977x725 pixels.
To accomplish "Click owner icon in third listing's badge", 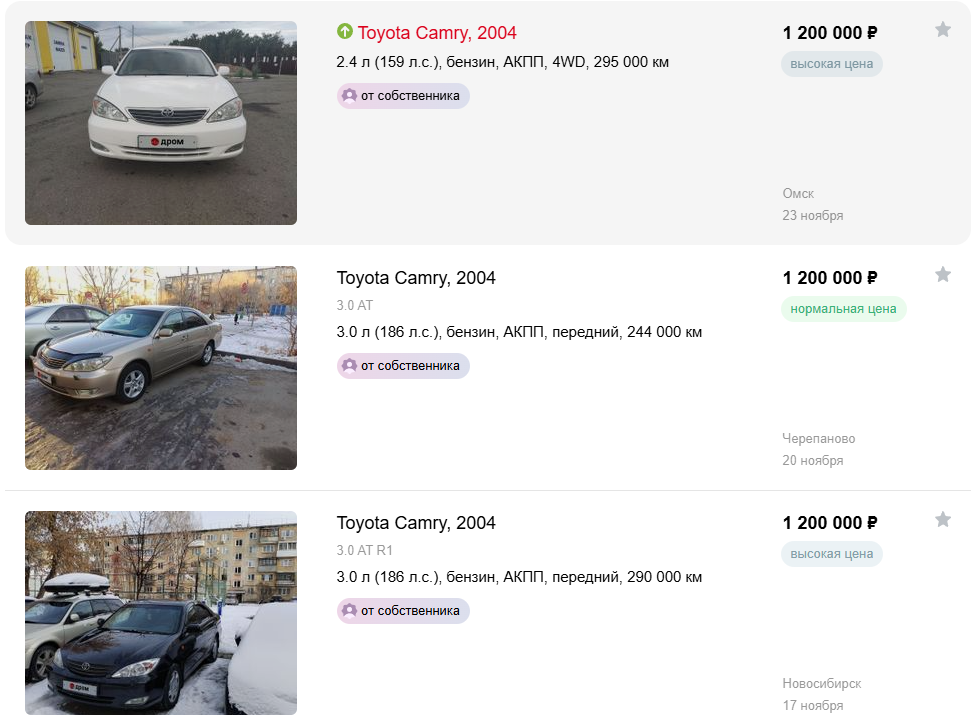I will pyautogui.click(x=350, y=610).
